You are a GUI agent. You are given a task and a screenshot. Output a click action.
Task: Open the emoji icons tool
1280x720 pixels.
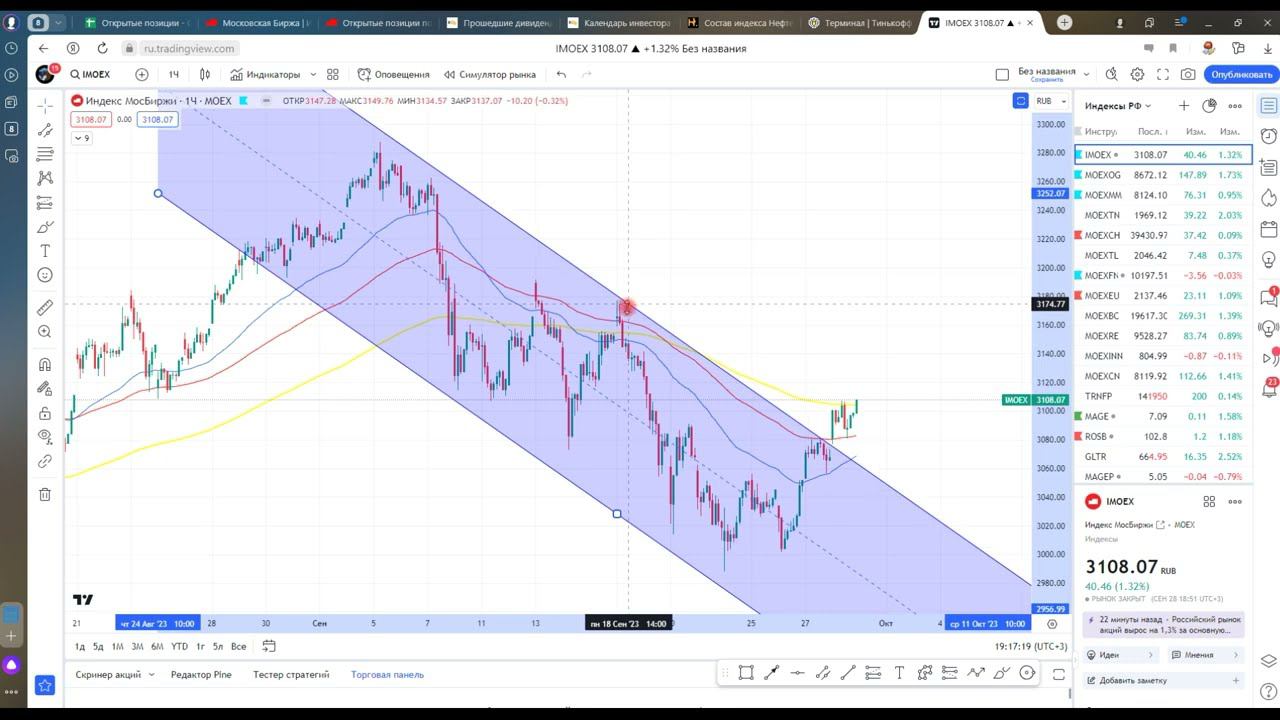pos(45,275)
